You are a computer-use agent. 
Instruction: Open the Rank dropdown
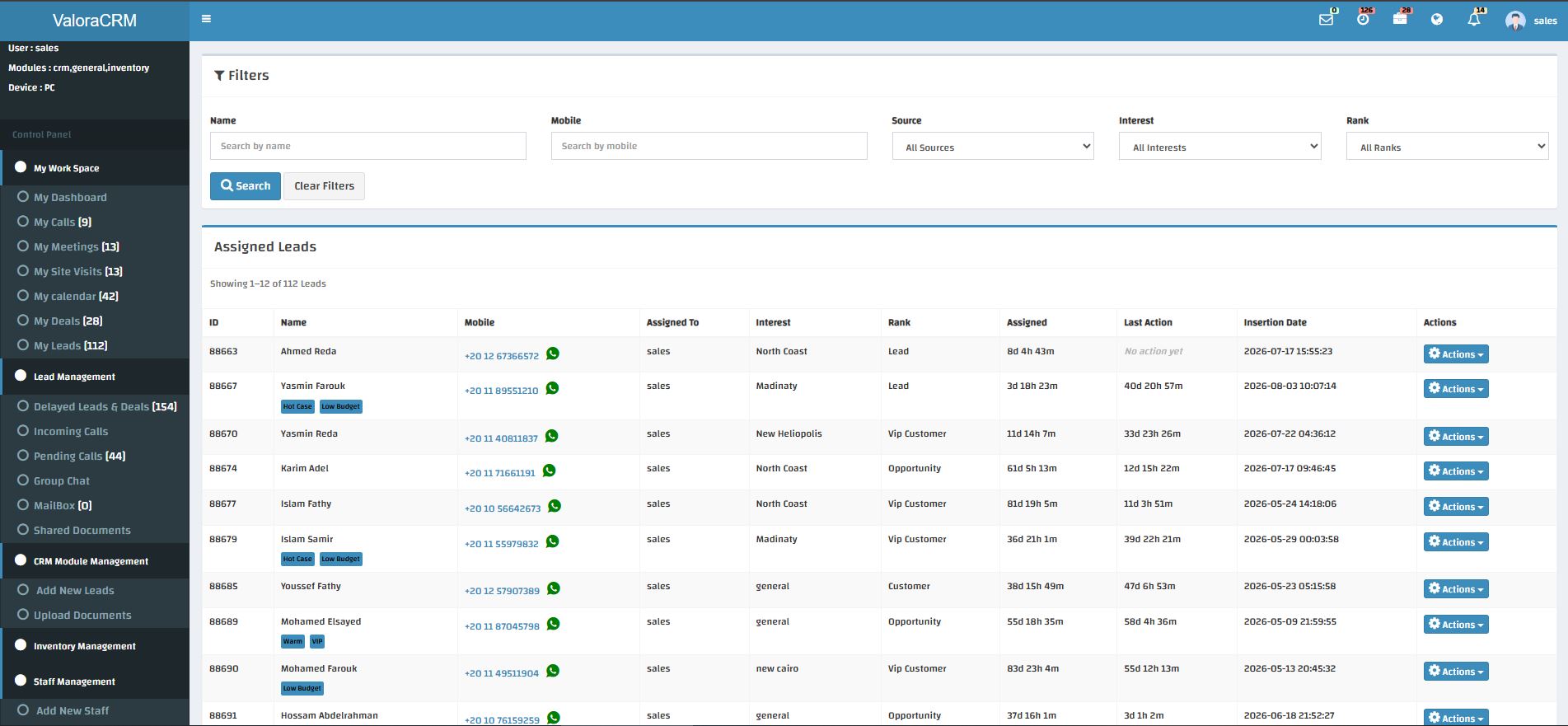click(x=1448, y=147)
